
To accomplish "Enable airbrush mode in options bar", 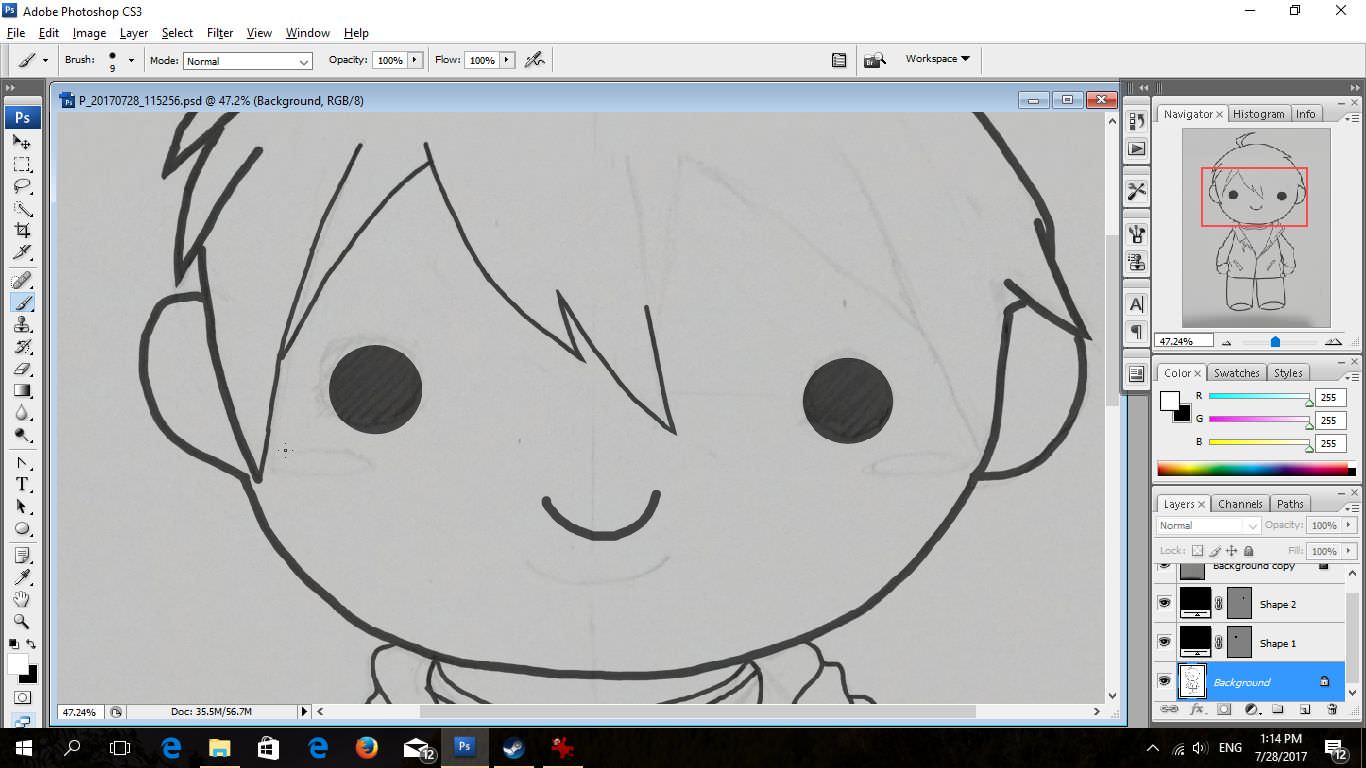I will tap(535, 60).
